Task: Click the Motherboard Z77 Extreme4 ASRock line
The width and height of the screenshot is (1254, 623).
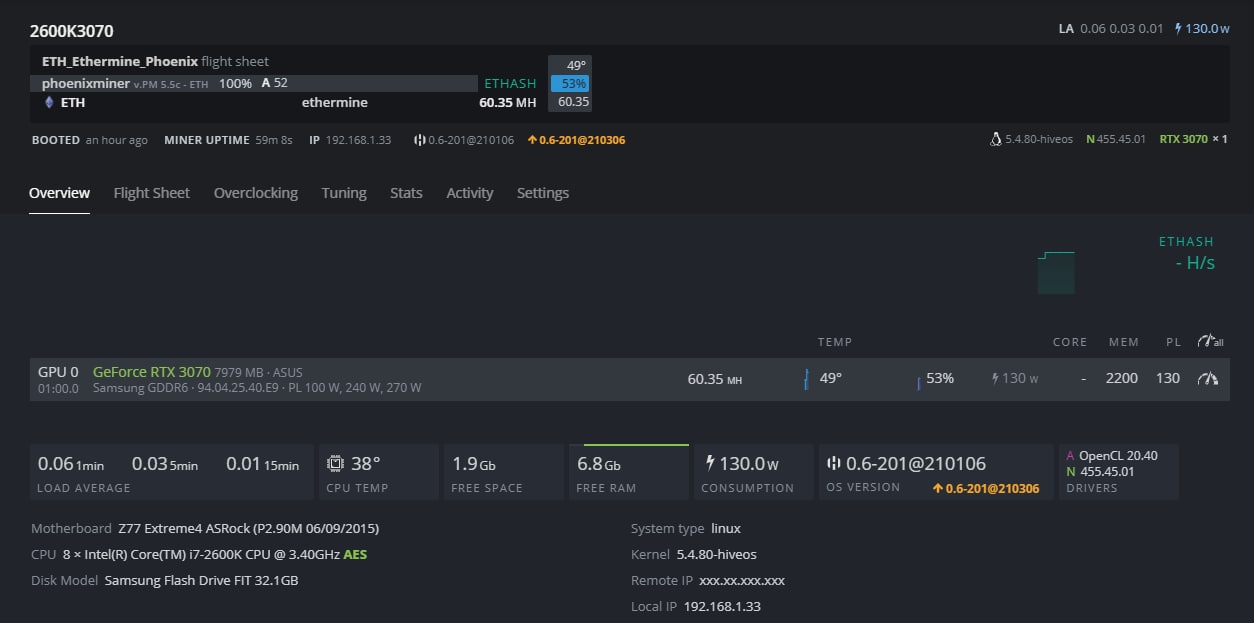Action: pos(205,528)
